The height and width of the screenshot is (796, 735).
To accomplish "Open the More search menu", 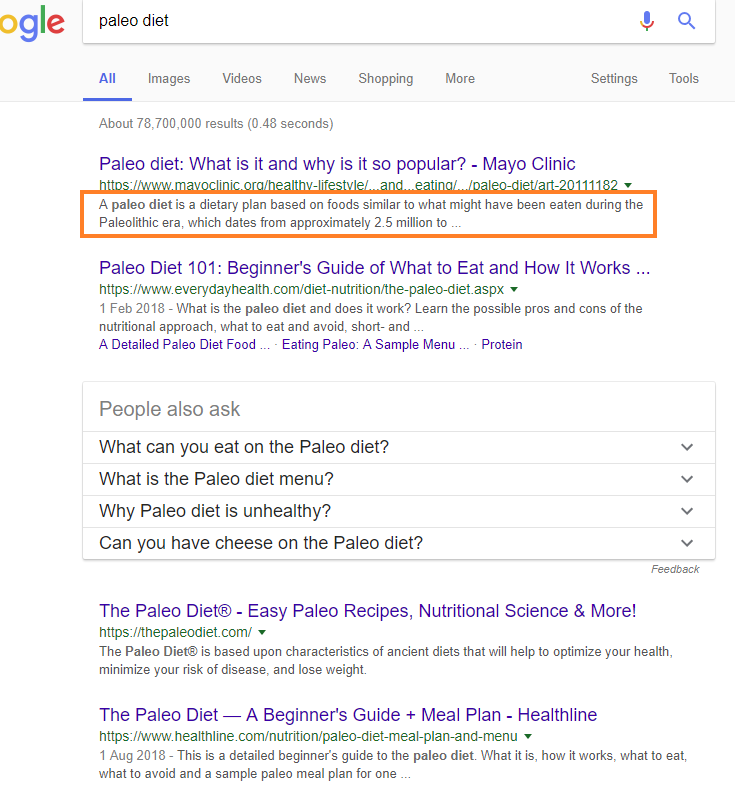I will click(460, 79).
